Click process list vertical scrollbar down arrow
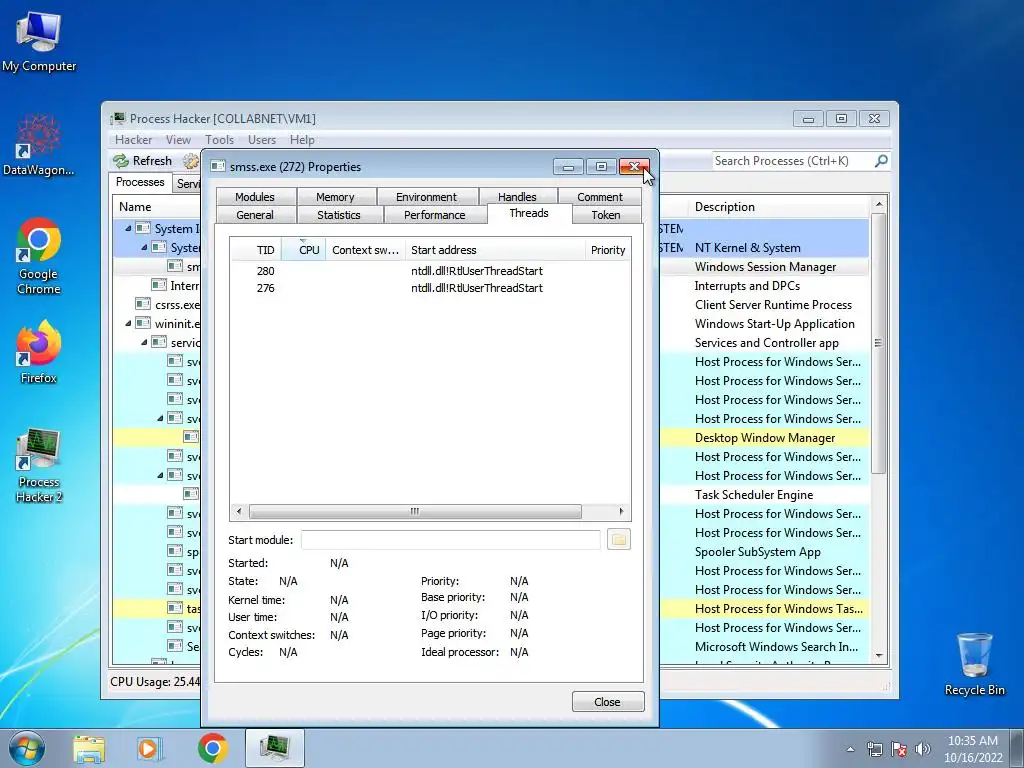The image size is (1024, 768). [x=879, y=656]
